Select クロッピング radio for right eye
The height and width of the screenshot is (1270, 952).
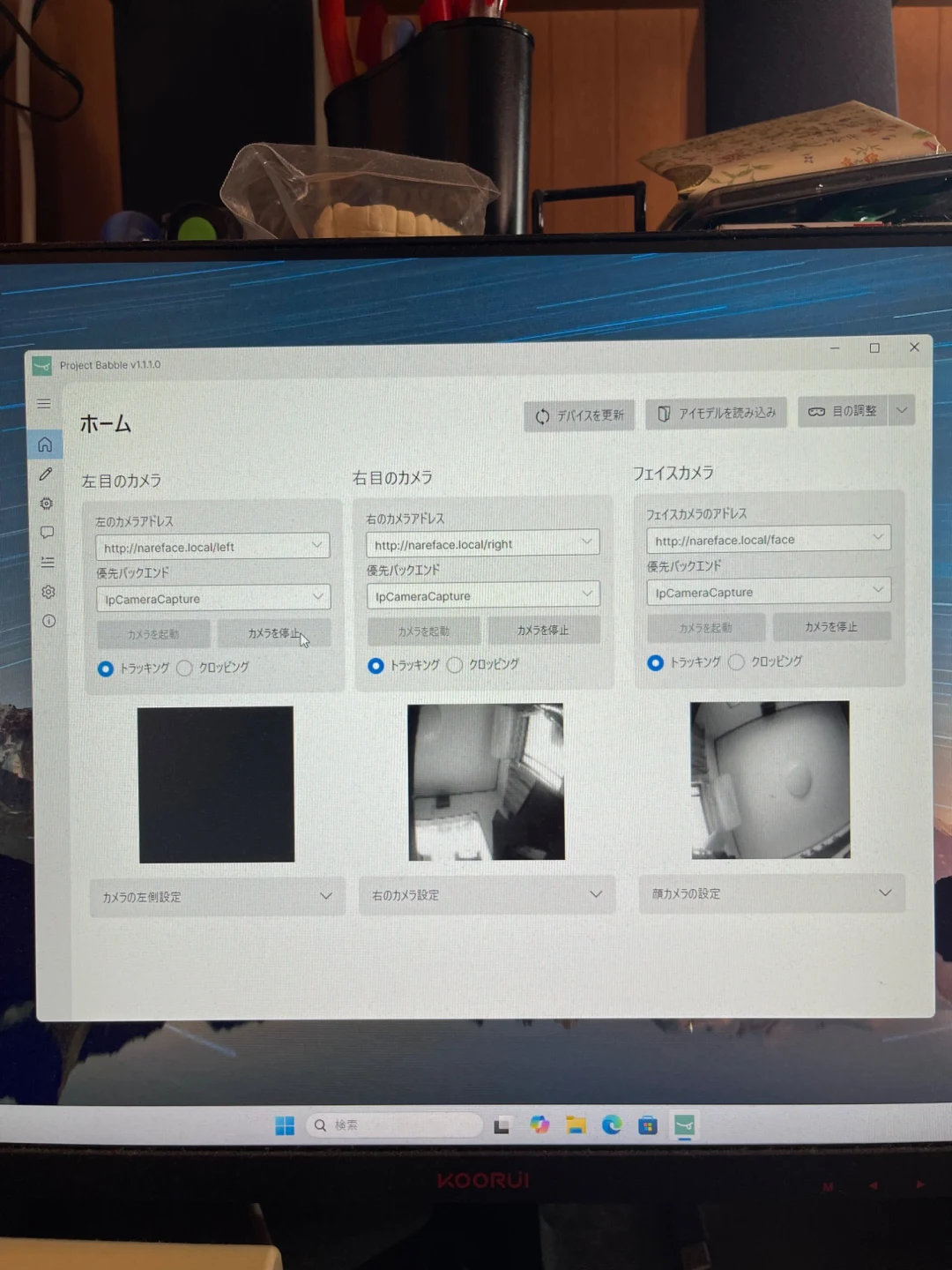coord(455,664)
